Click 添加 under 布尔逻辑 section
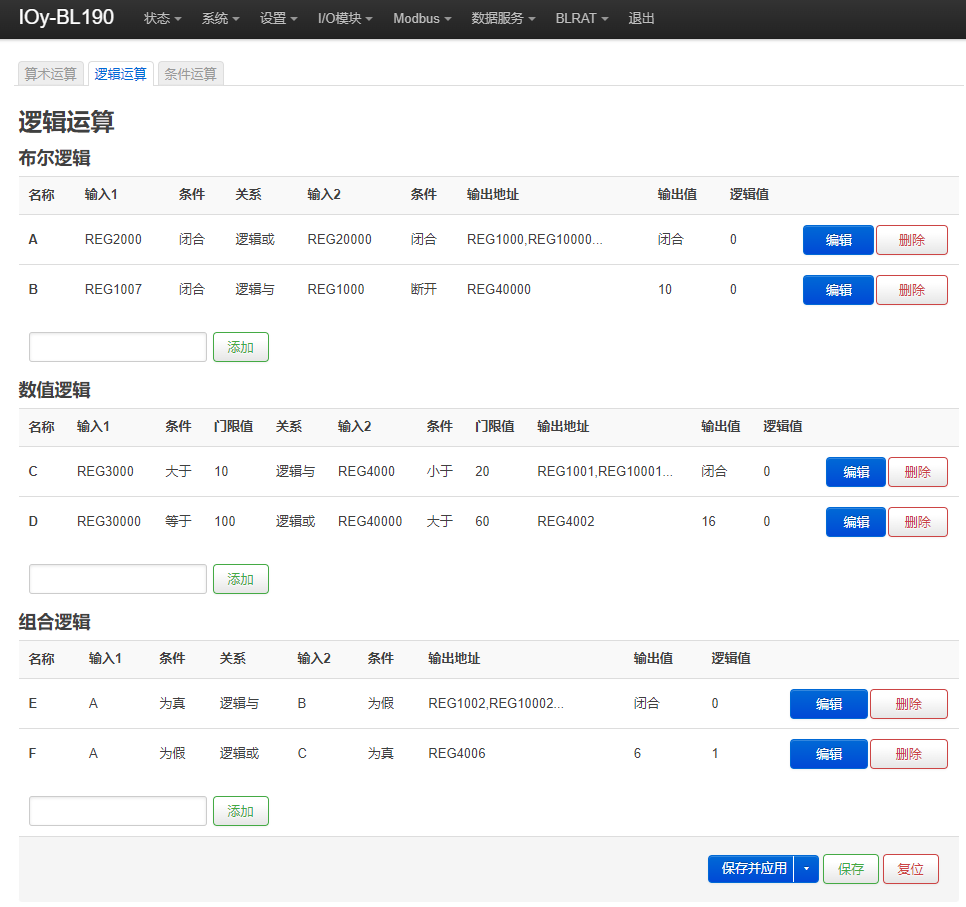Viewport: 966px width, 907px height. tap(241, 347)
